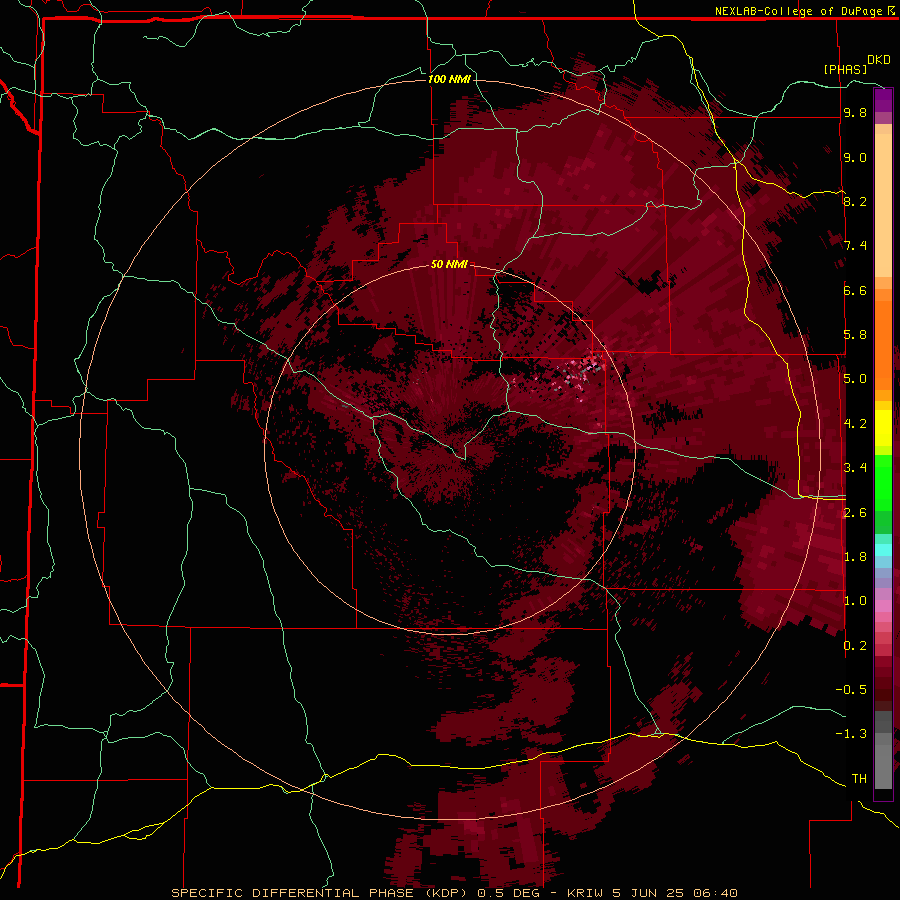Click the 5 JUN 25 date in caption
Image resolution: width=900 pixels, height=900 pixels.
click(649, 893)
